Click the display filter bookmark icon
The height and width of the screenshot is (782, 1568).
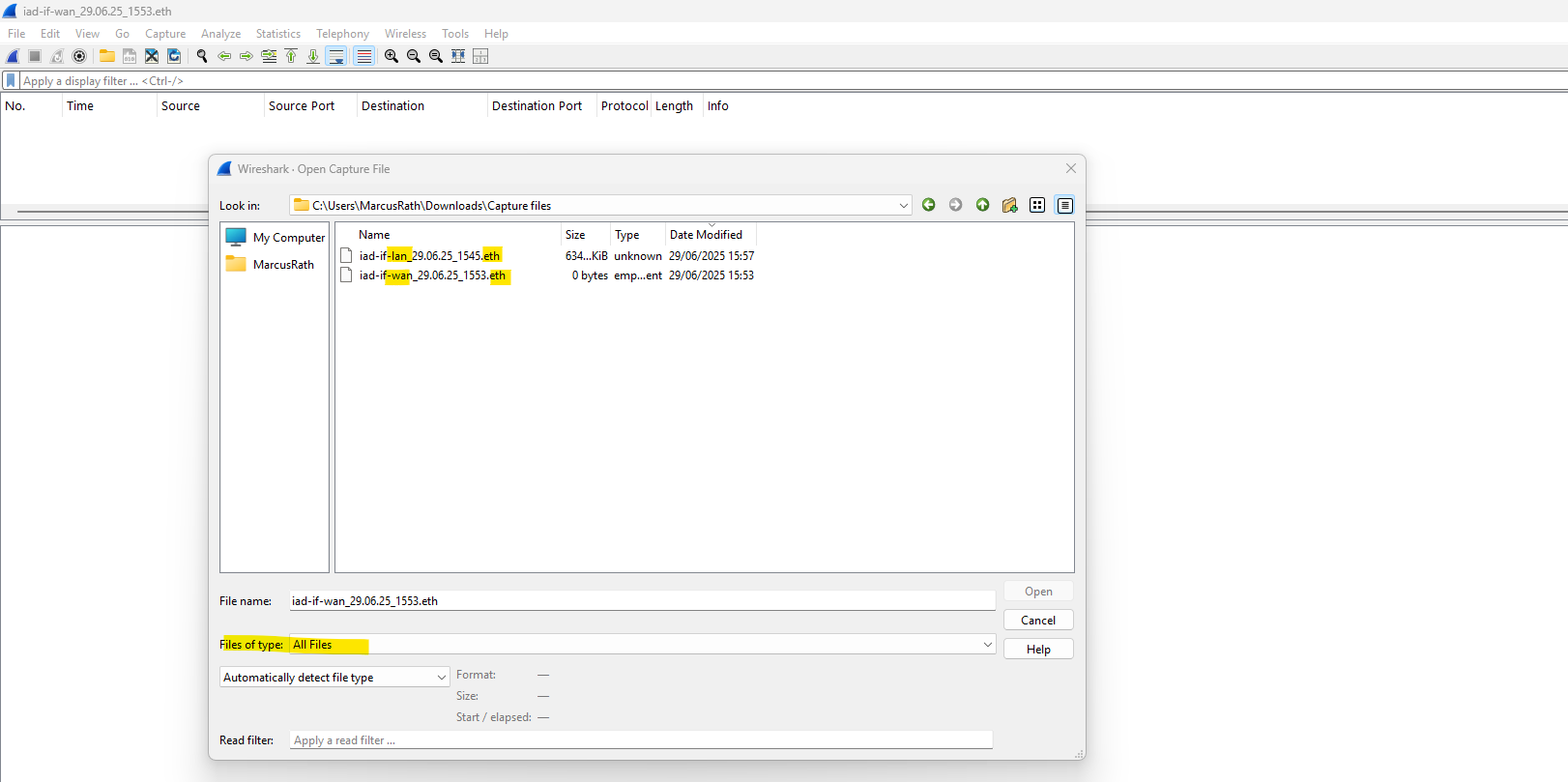(11, 80)
